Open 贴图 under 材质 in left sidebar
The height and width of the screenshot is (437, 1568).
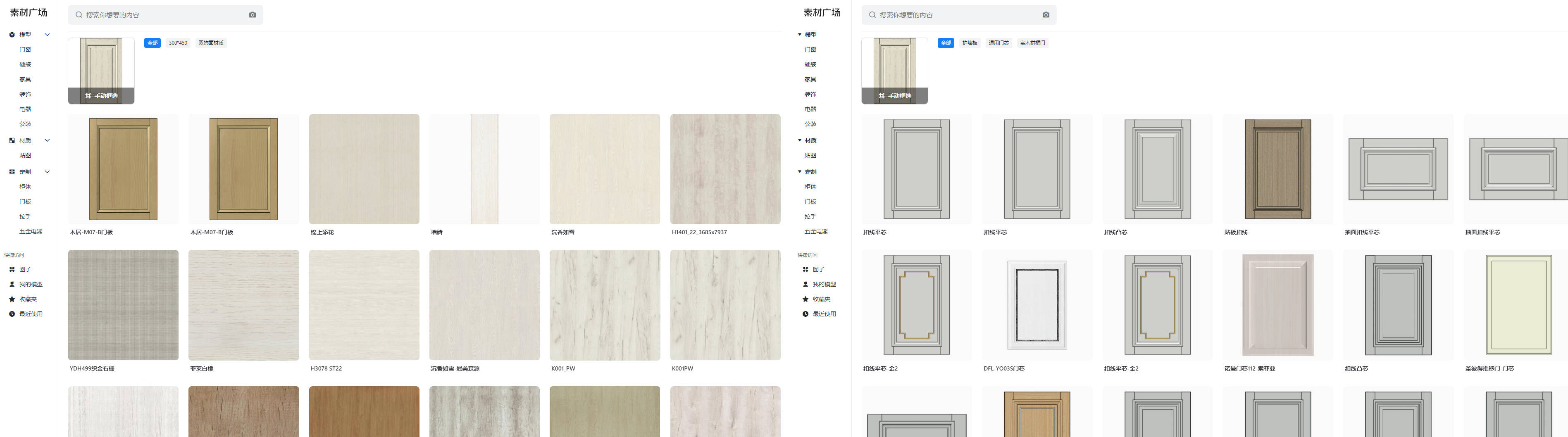click(25, 156)
